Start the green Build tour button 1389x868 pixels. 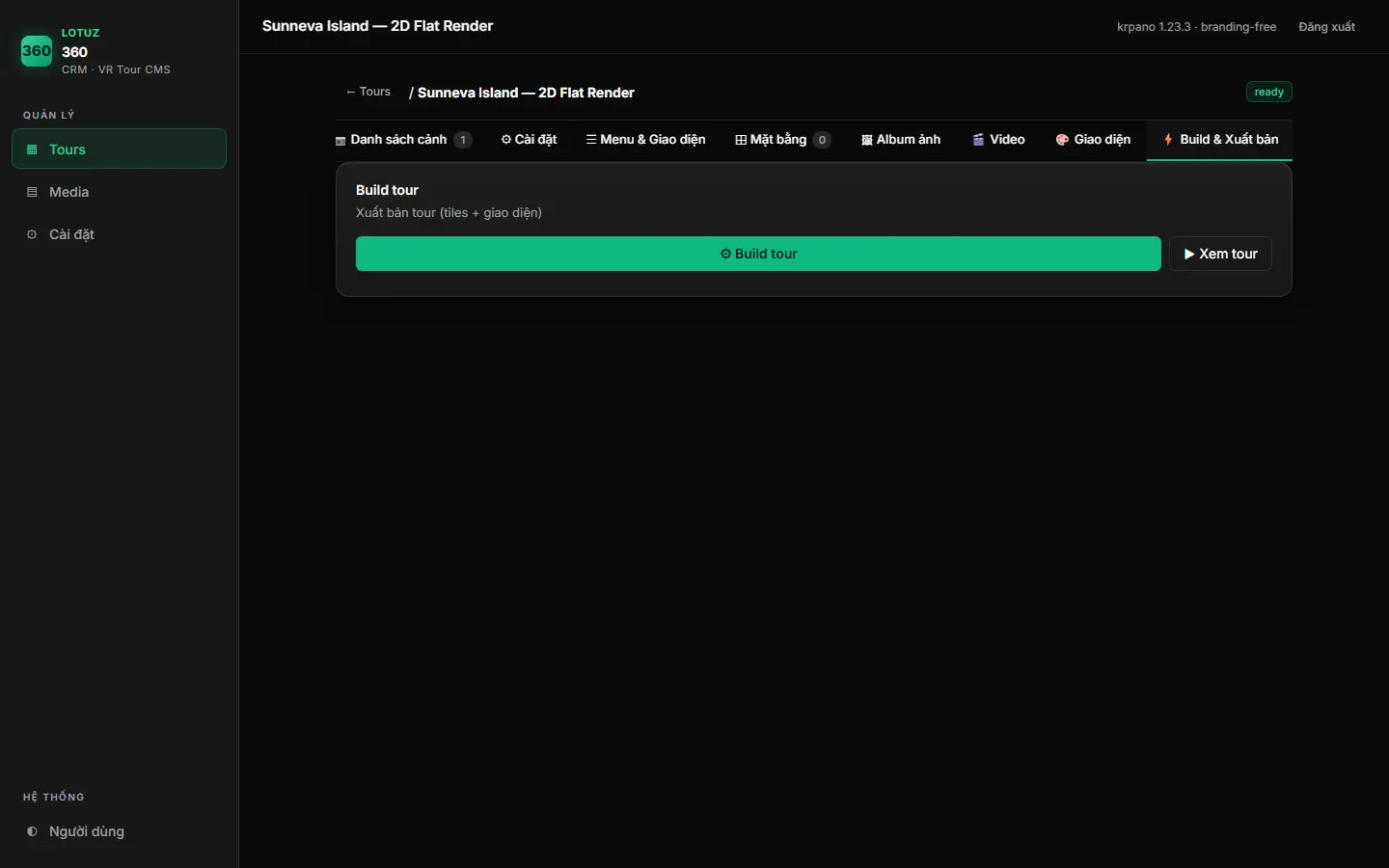758,254
